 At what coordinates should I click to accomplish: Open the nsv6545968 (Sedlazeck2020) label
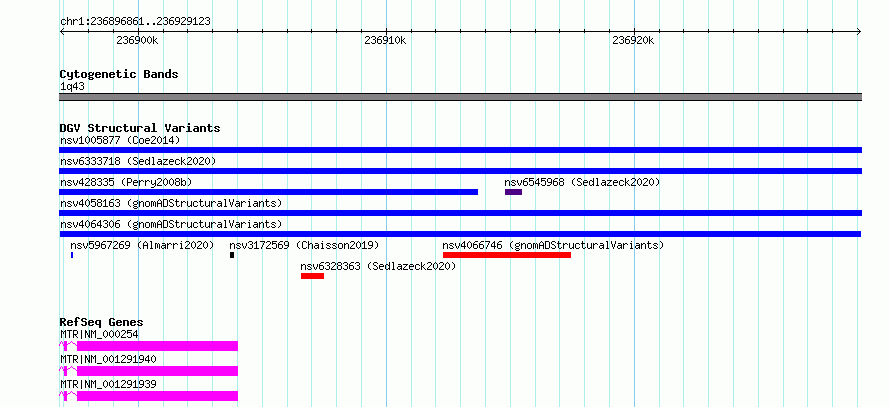(582, 182)
